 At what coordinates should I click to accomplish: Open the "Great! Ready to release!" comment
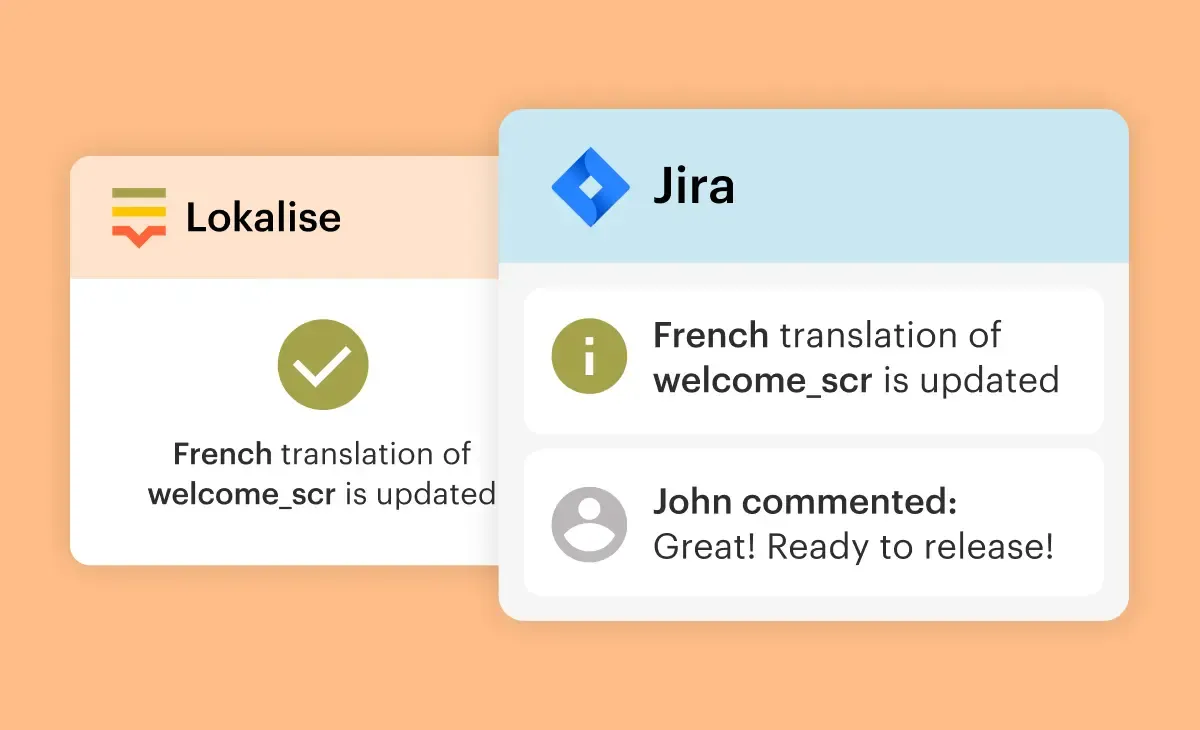coord(852,547)
